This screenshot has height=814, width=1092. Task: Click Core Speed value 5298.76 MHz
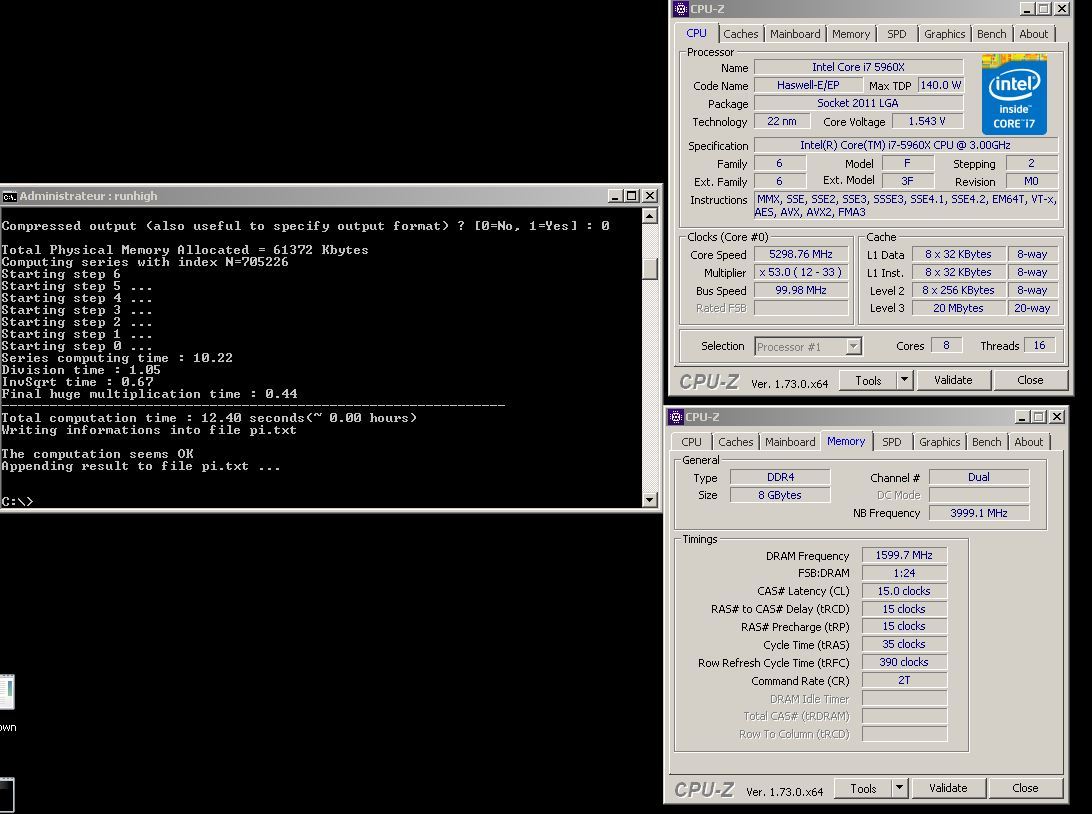point(801,254)
